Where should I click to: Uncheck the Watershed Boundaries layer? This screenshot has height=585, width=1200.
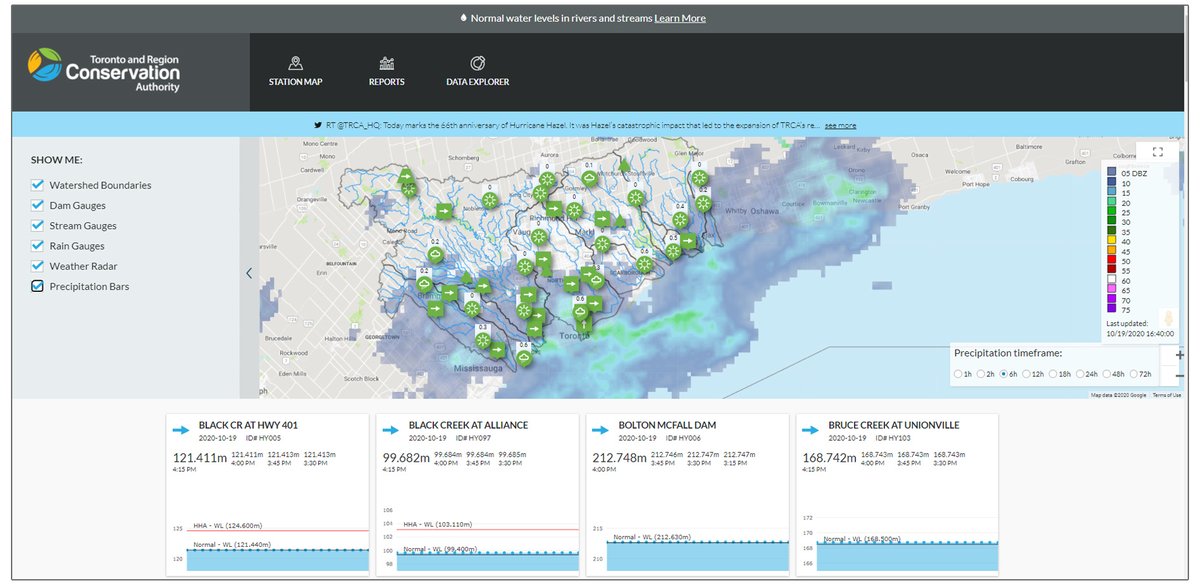37,185
